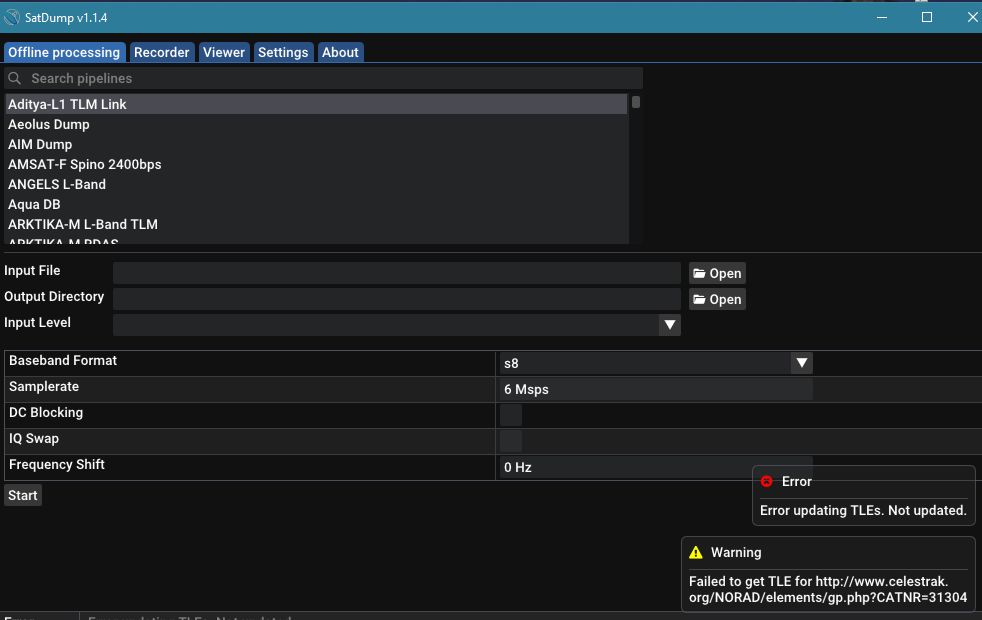Click the Frequency Shift 0 Hz field
The width and height of the screenshot is (982, 620).
tap(656, 467)
